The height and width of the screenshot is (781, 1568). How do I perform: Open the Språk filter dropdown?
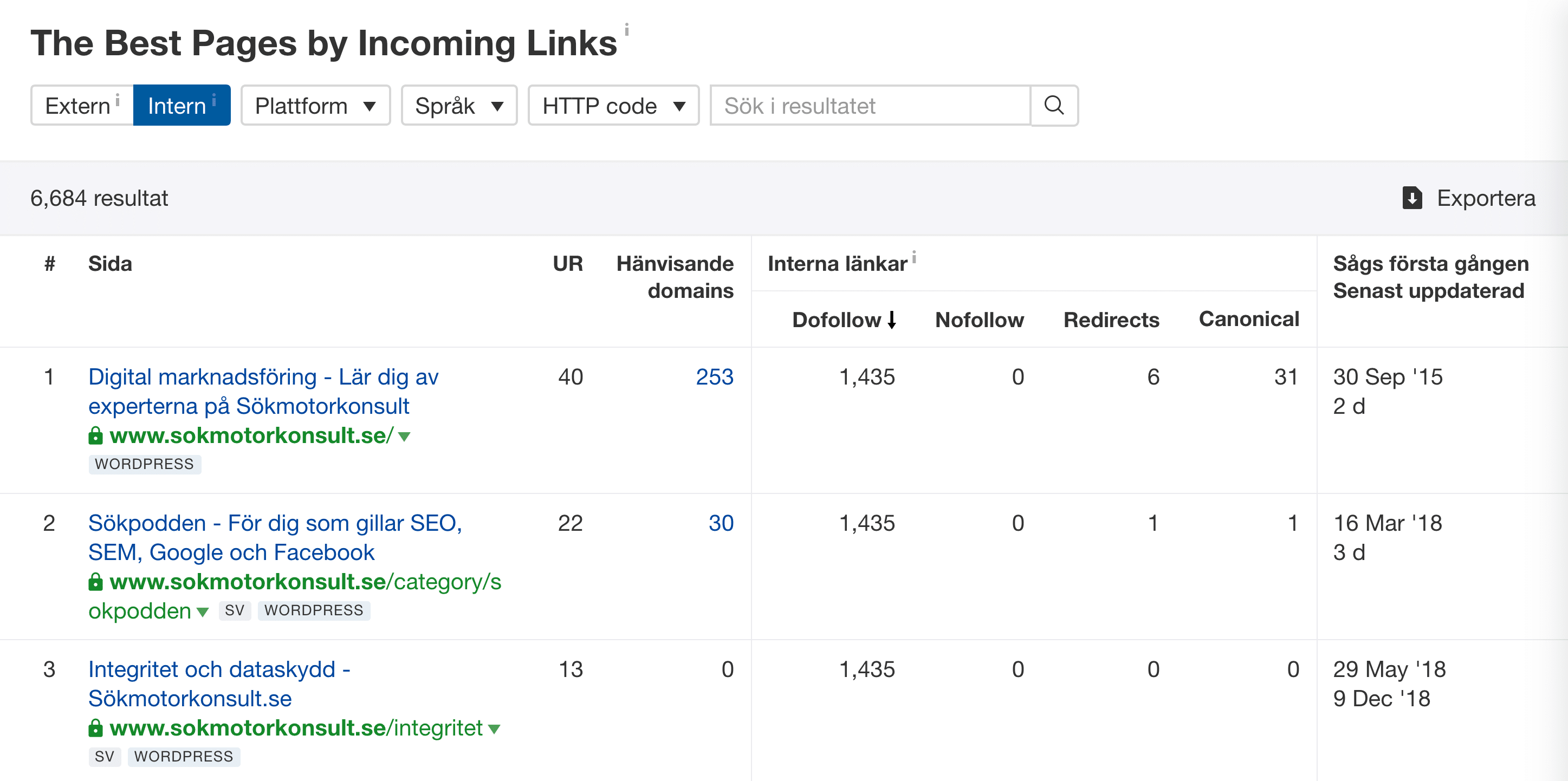(458, 105)
